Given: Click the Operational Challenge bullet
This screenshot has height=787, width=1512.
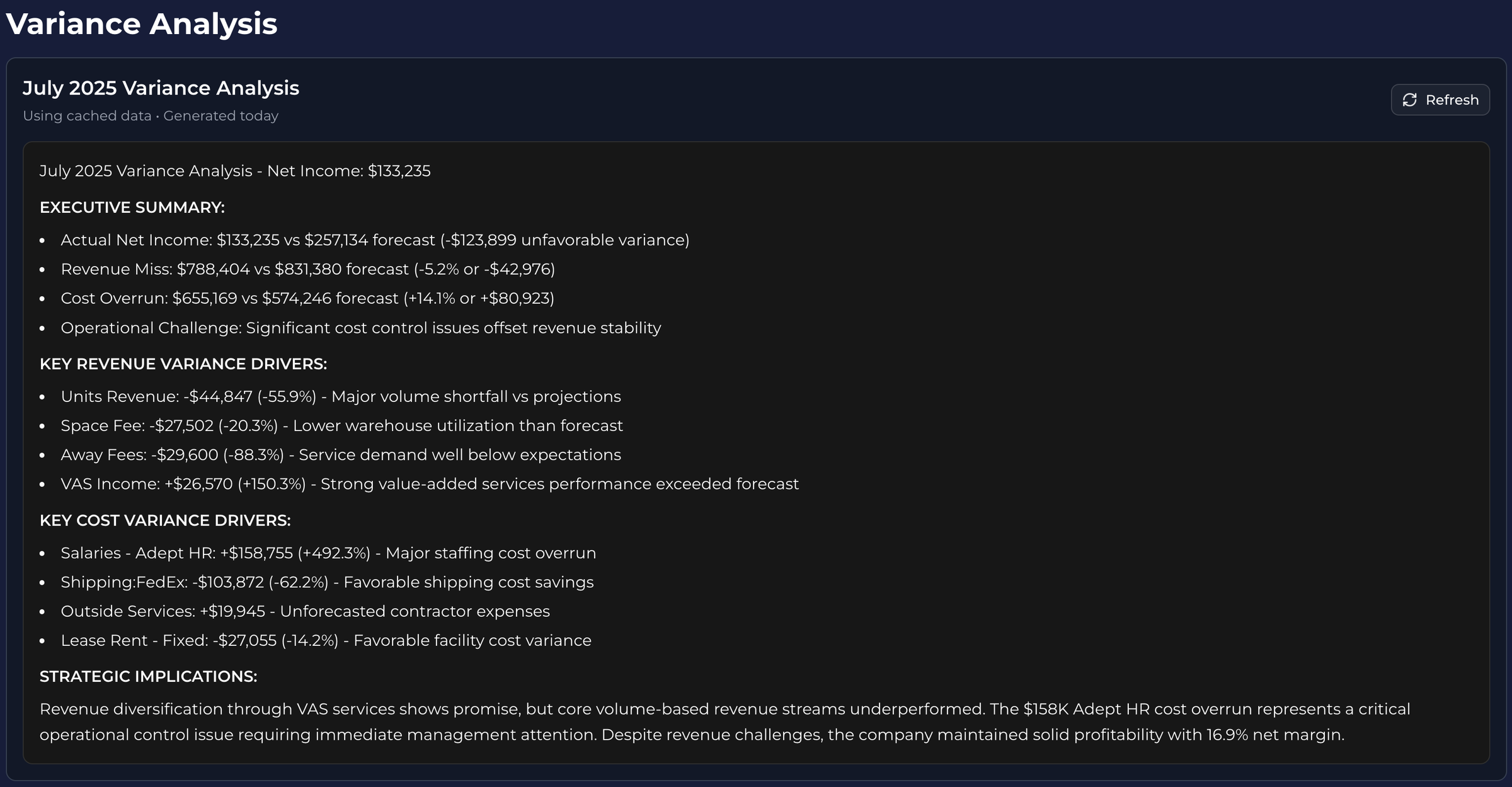Looking at the screenshot, I should 360,328.
